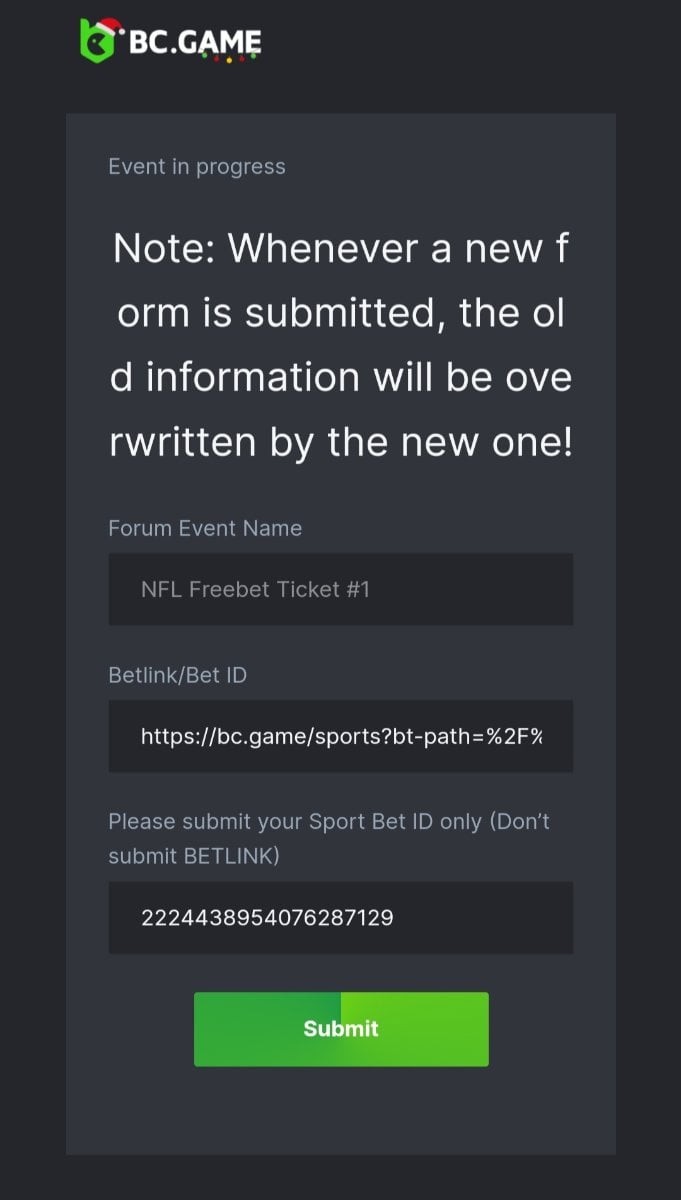Image resolution: width=681 pixels, height=1200 pixels.
Task: Click the heading line "d information will be ove"
Action: point(341,377)
